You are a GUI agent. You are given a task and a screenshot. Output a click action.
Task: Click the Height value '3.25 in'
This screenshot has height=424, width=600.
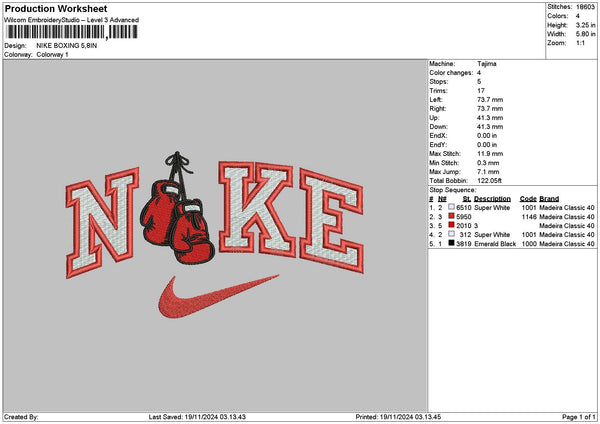[585, 25]
